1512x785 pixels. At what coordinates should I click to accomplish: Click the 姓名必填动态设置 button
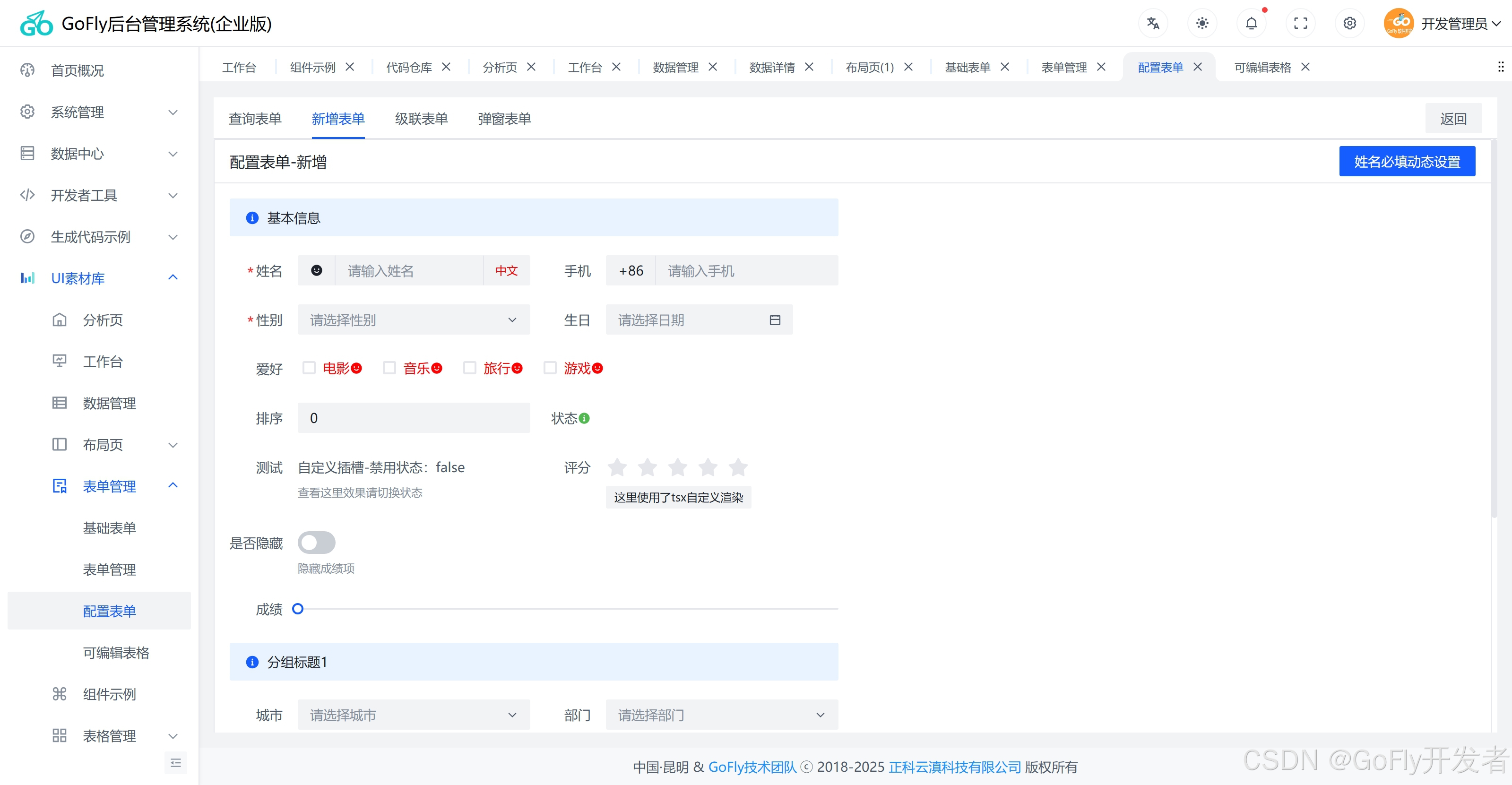tap(1406, 161)
